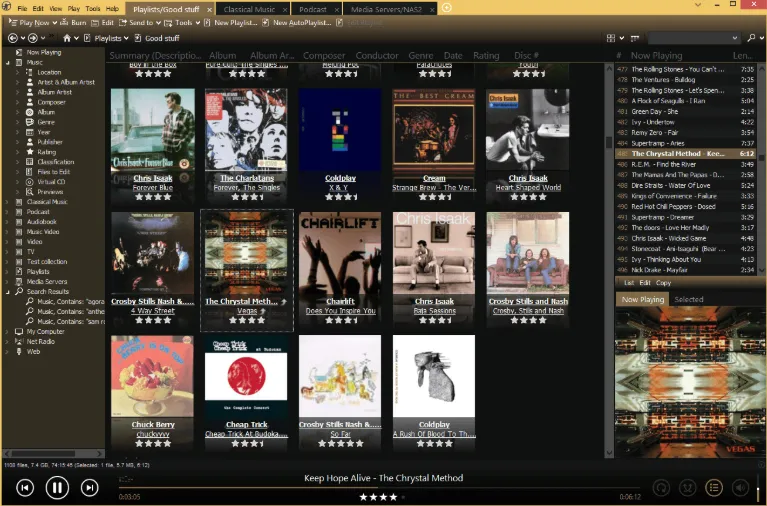
Task: Switch to the Selected tab
Action: [x=688, y=299]
